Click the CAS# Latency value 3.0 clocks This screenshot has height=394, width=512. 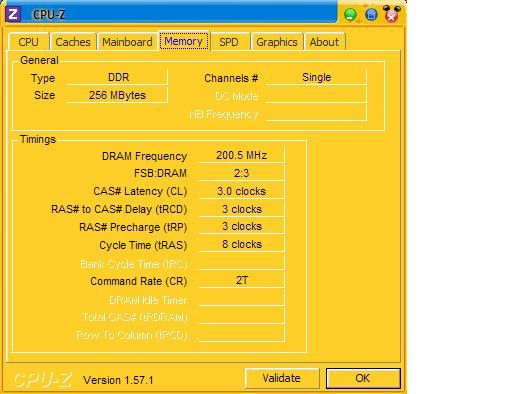coord(242,191)
